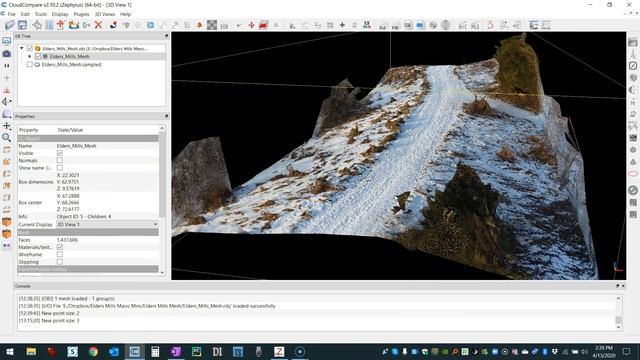The height and width of the screenshot is (360, 640).
Task: Enable Elders_Mills_Mesh.sampled checkbox
Action: tap(30, 64)
